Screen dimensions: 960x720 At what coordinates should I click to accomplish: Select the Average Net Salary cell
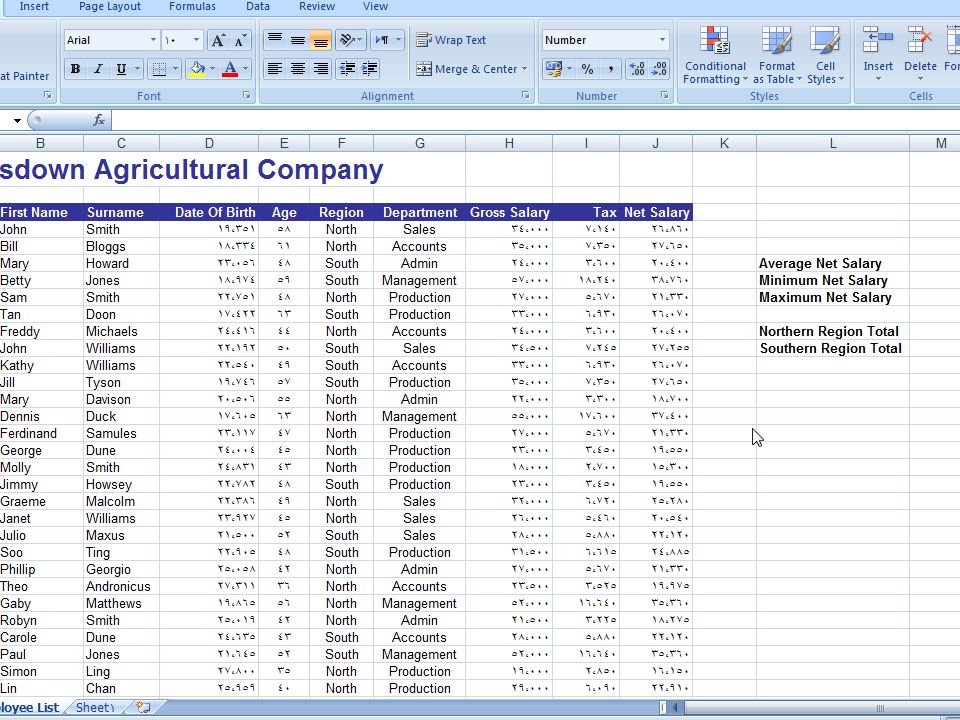click(x=833, y=263)
